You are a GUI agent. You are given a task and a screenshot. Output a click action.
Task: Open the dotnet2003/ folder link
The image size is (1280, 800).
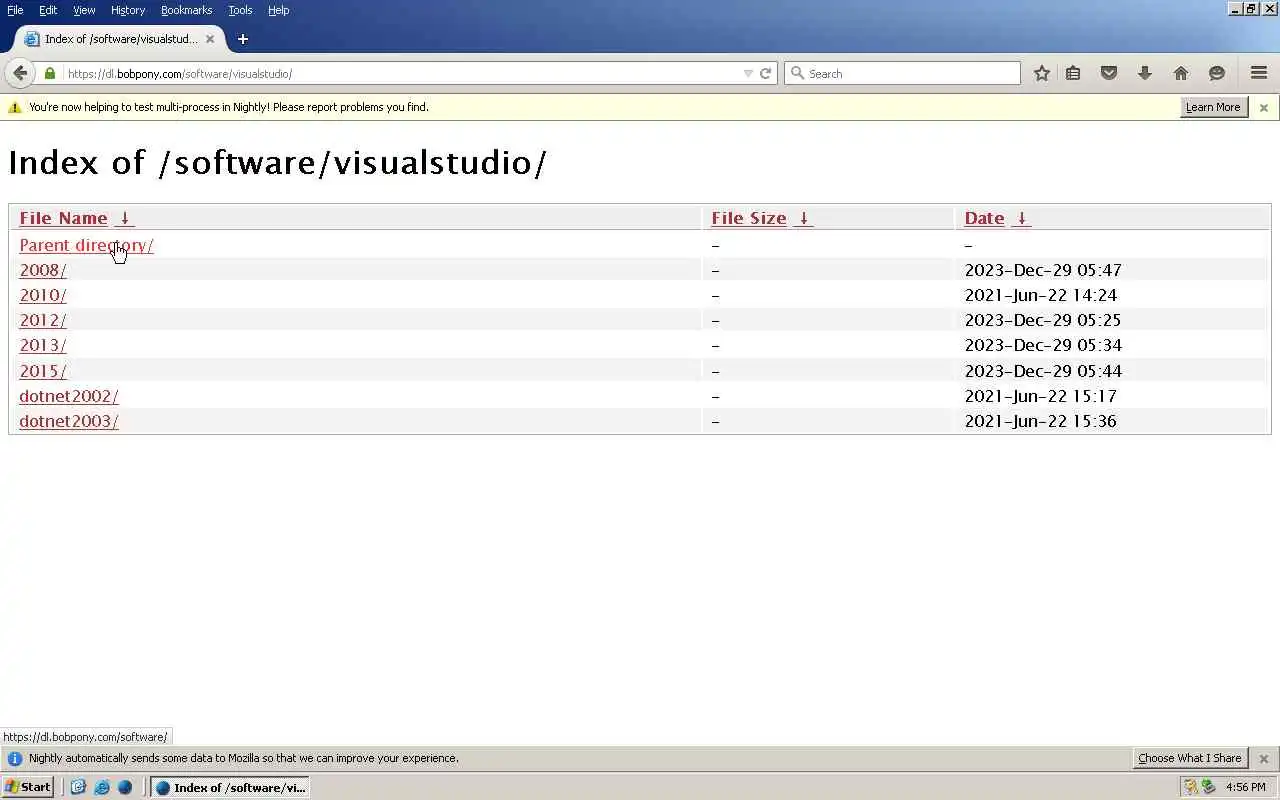tap(69, 421)
